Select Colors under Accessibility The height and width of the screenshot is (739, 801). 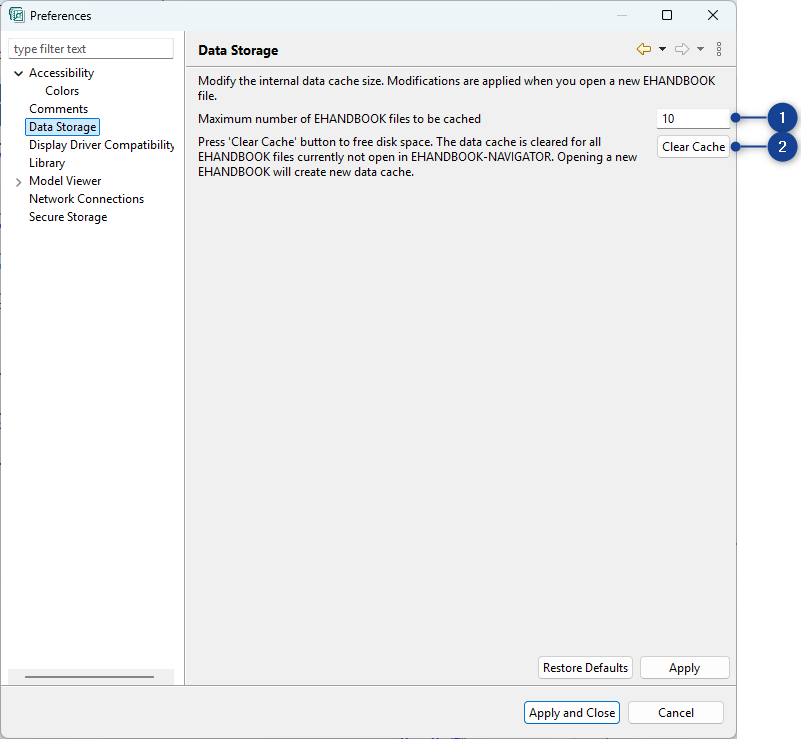62,91
